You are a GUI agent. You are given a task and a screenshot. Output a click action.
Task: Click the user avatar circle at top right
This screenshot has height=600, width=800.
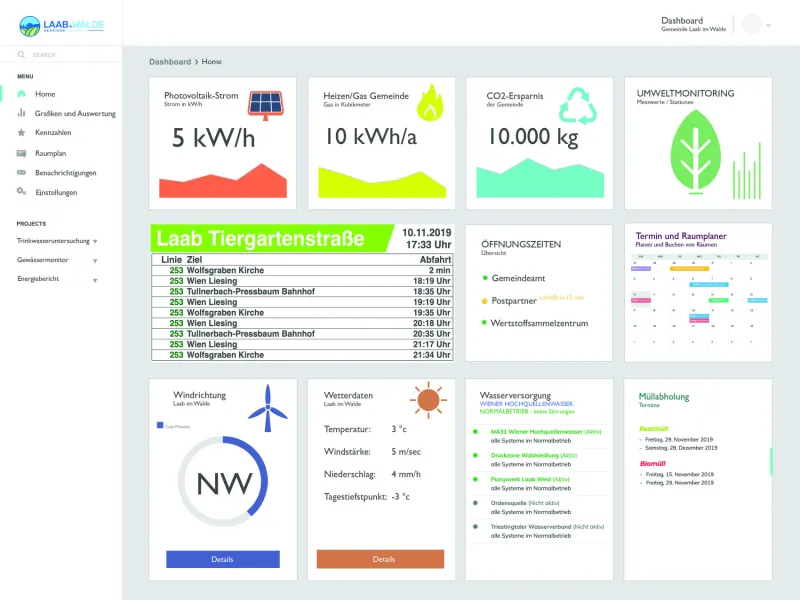pos(751,24)
